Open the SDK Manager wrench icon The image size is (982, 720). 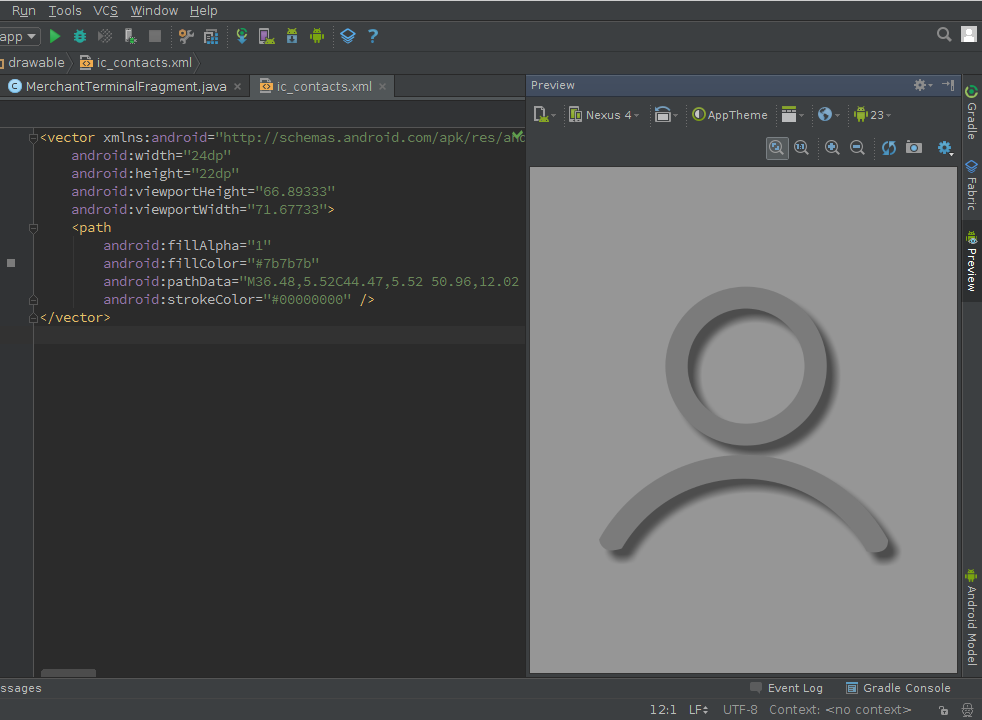click(186, 36)
